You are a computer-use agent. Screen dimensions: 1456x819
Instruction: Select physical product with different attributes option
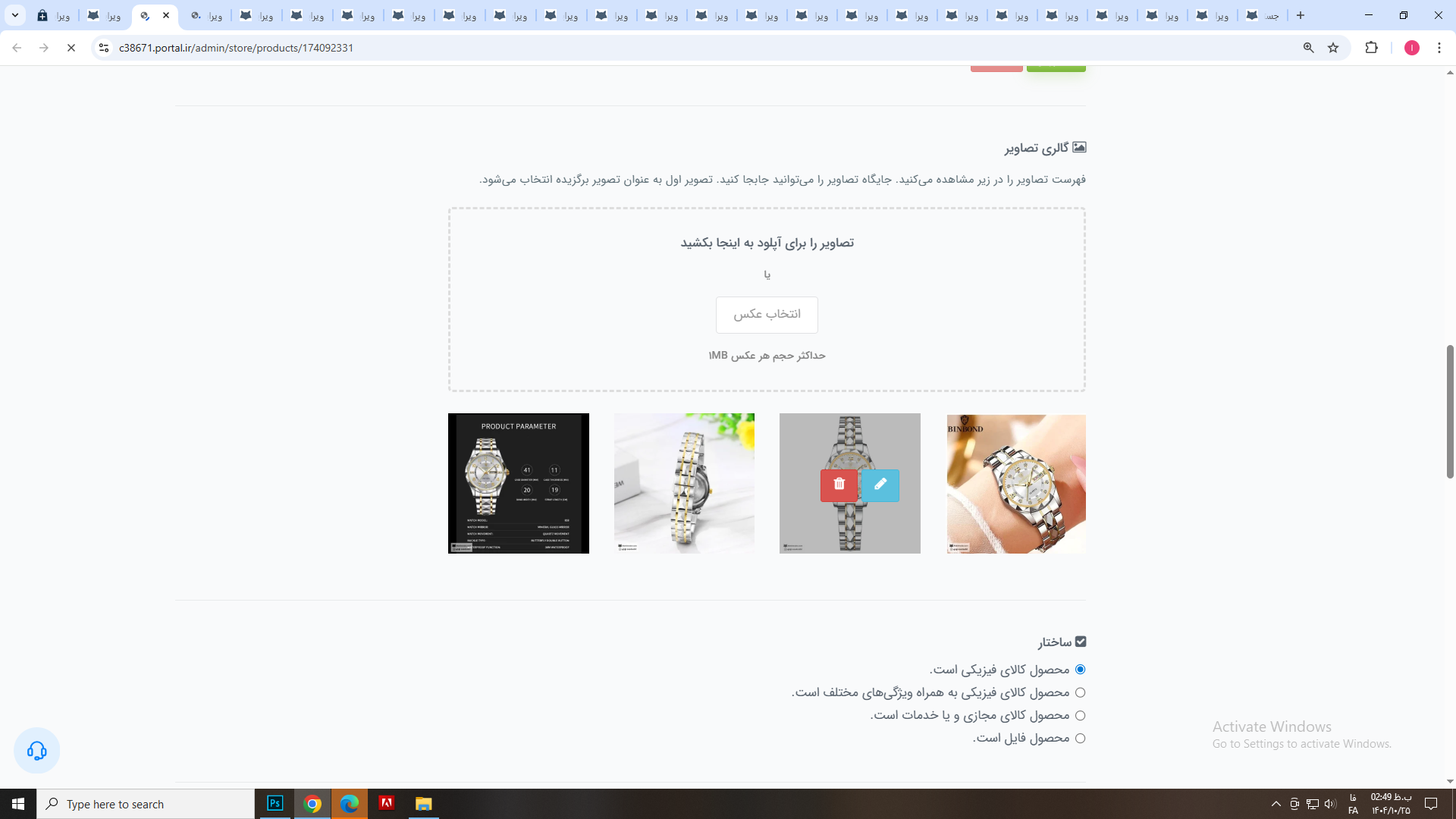(x=1080, y=692)
